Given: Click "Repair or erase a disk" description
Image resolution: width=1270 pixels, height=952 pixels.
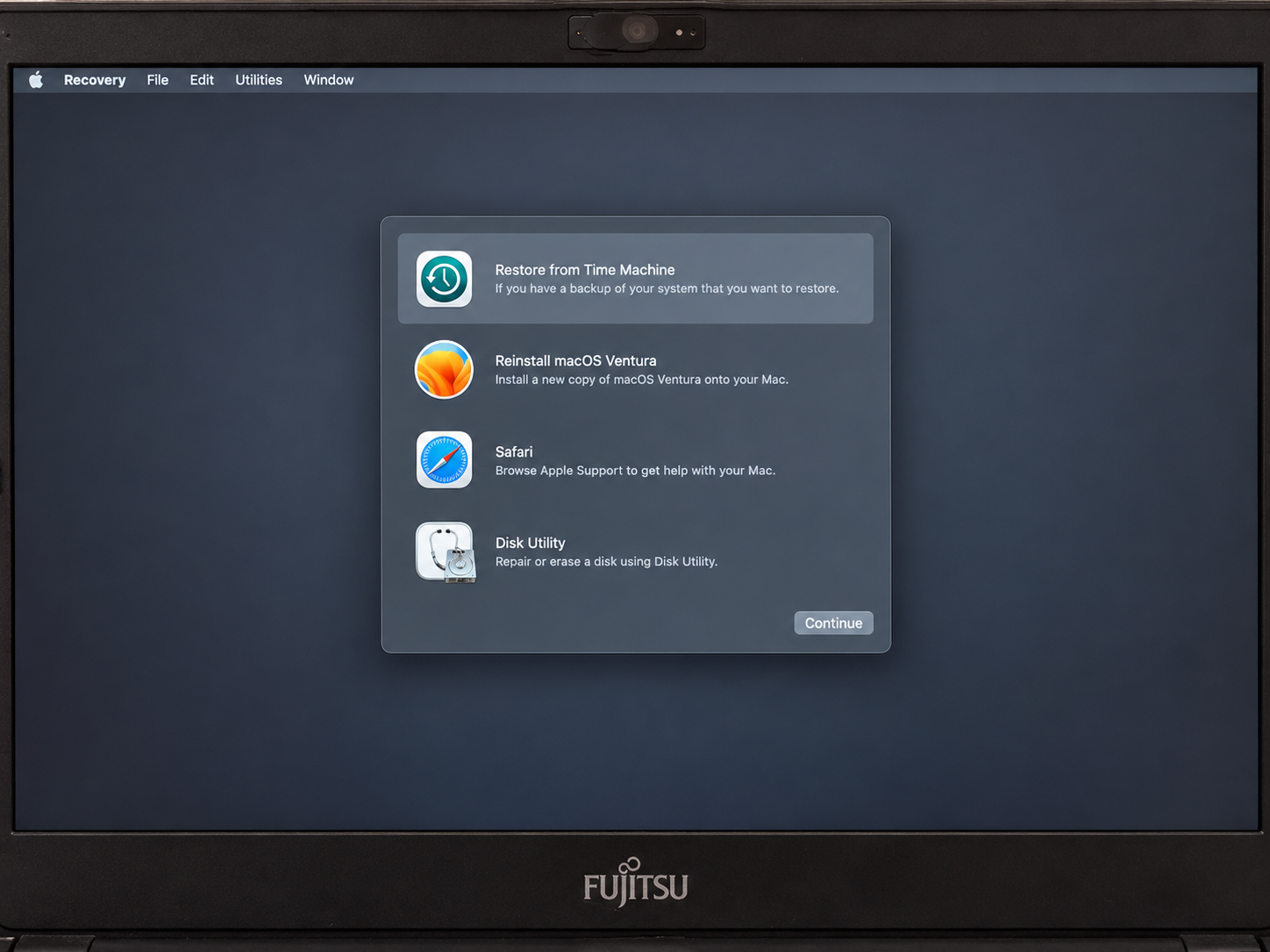Looking at the screenshot, I should coord(606,562).
